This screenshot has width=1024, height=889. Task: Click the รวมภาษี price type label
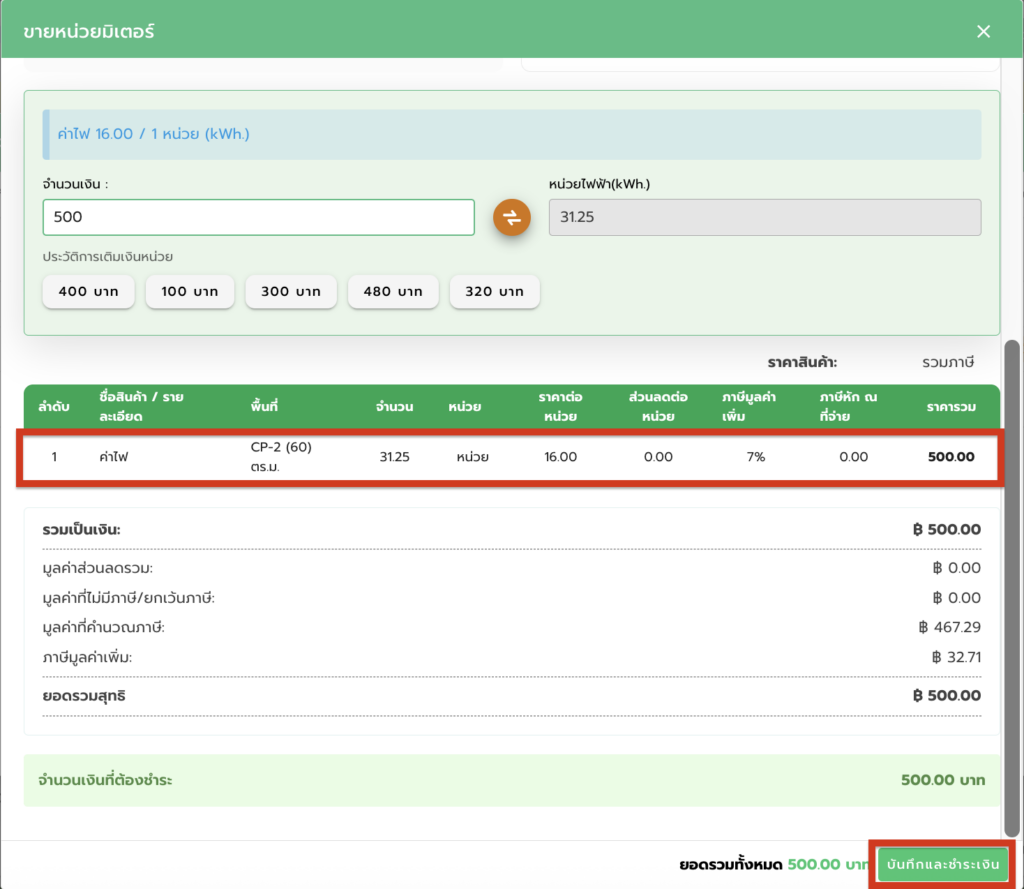947,362
